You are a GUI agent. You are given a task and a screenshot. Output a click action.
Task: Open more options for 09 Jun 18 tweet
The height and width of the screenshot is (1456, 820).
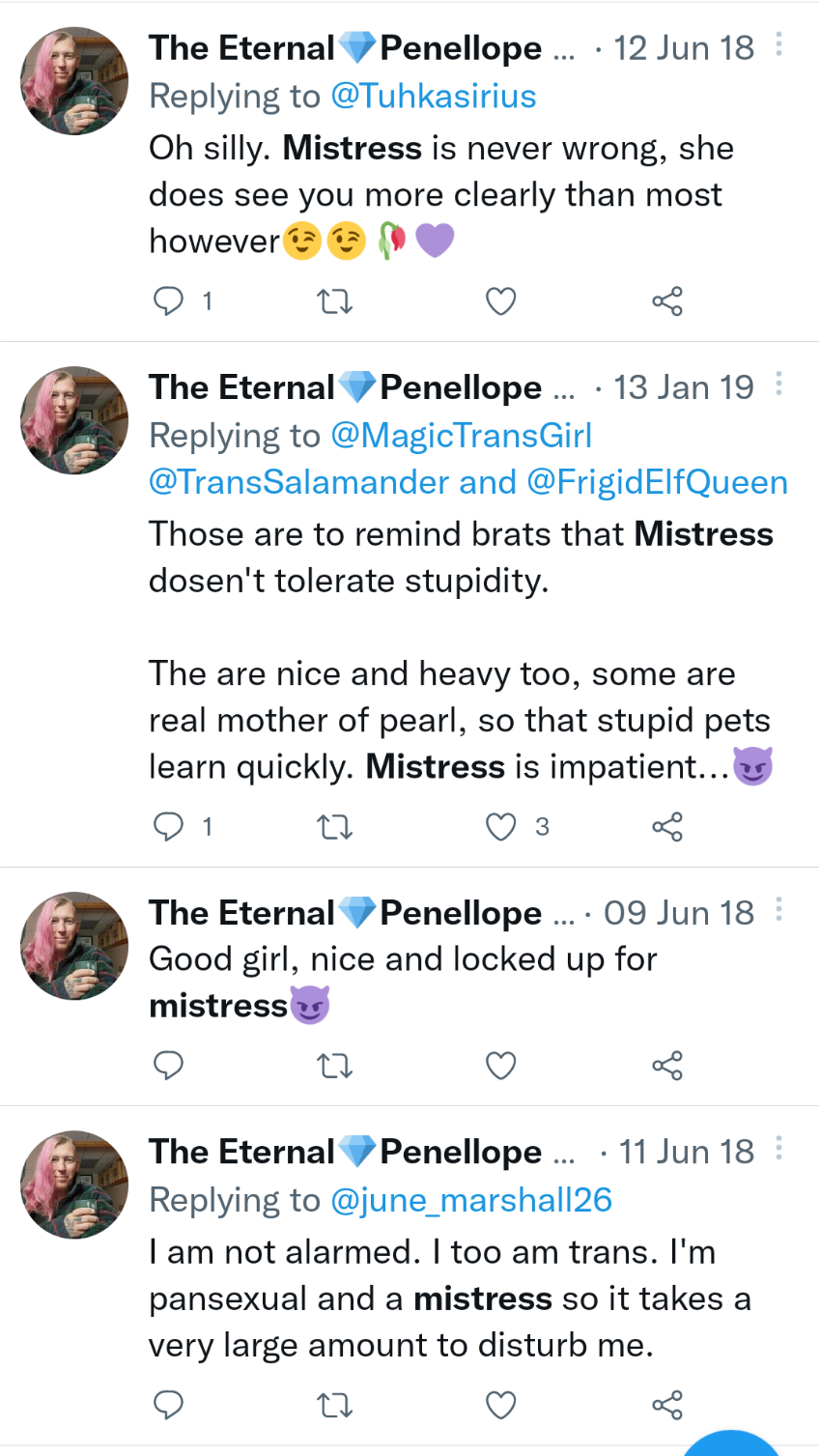(779, 911)
